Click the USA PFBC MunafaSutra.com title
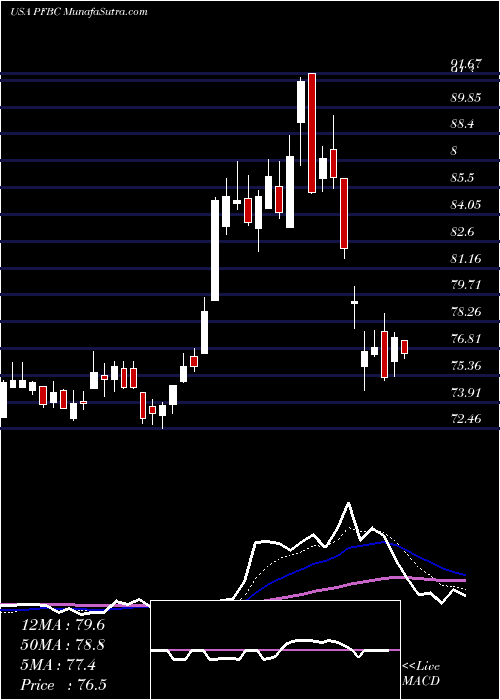The image size is (500, 700). click(79, 12)
